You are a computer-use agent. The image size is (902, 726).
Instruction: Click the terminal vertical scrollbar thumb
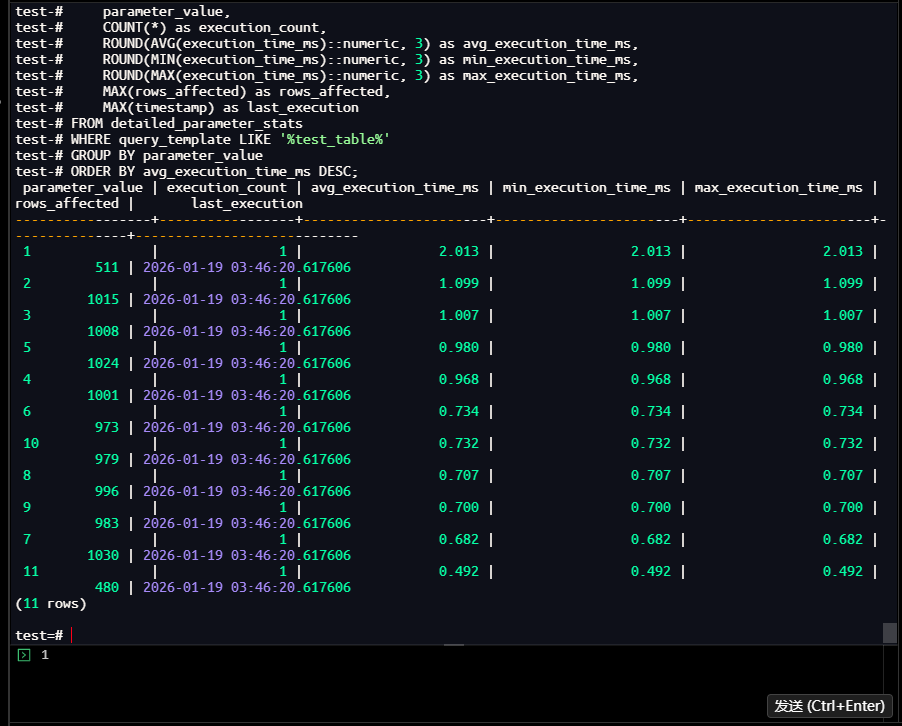[x=889, y=632]
